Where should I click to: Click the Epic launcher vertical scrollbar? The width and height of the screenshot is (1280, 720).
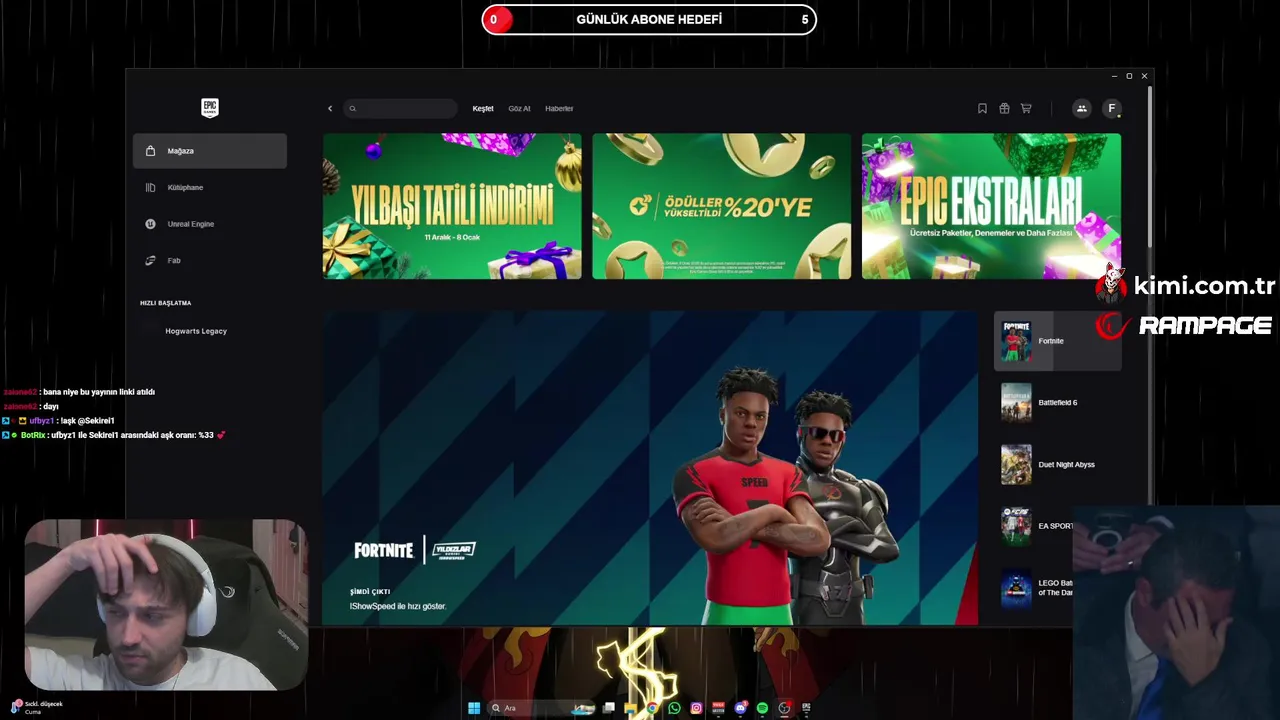click(x=1150, y=166)
